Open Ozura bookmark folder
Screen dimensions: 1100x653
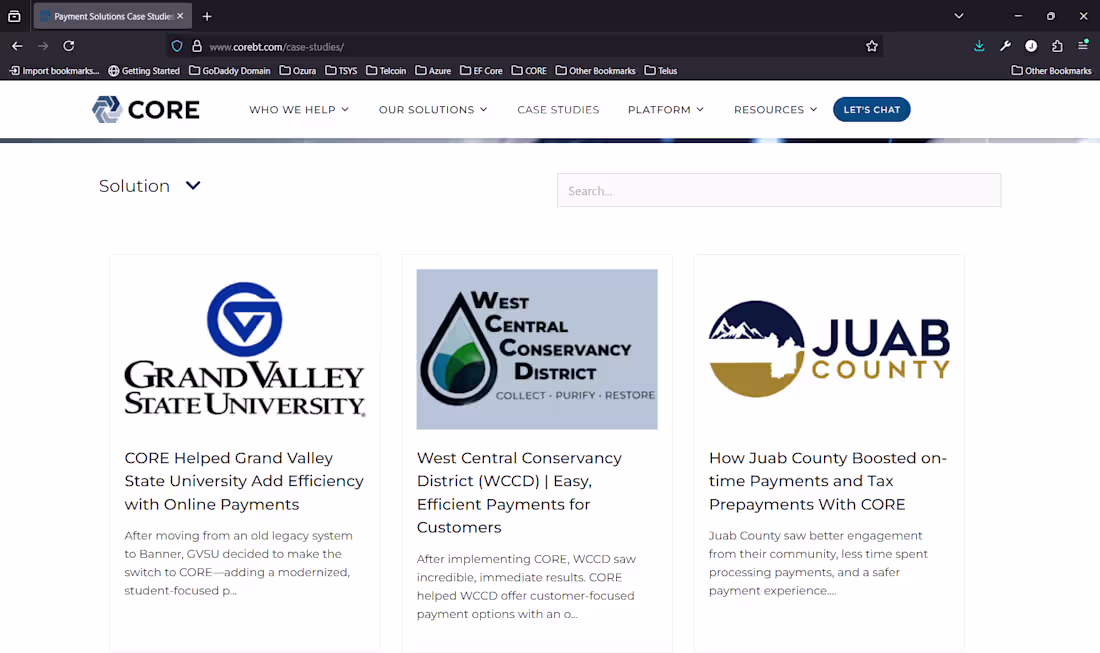(297, 71)
